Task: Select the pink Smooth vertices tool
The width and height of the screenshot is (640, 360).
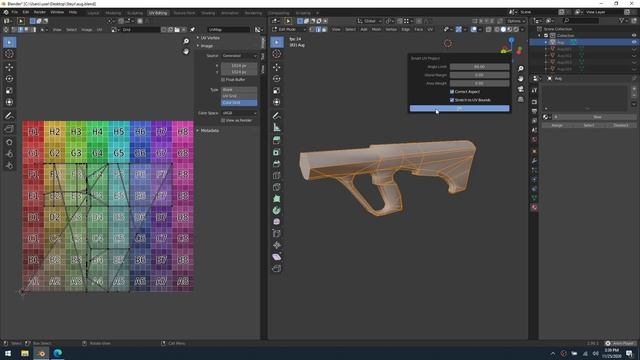Action: pyautogui.click(x=277, y=222)
